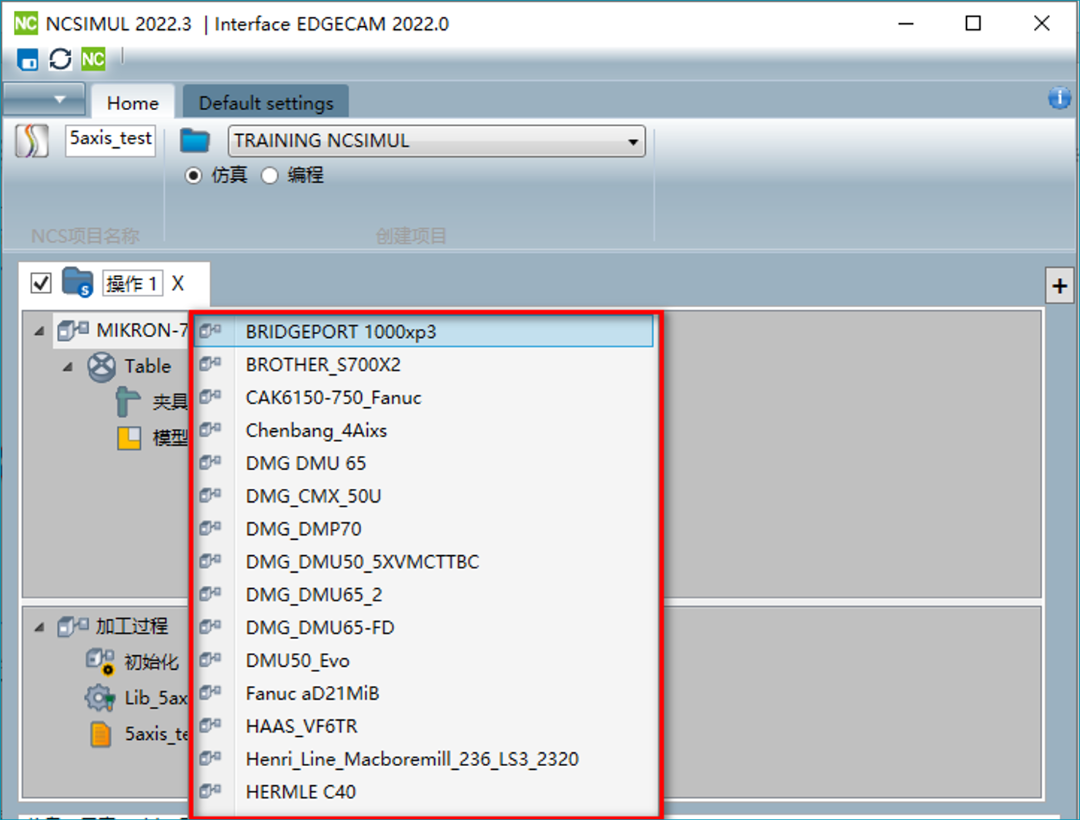Click the 加工过程 machine icon
Image resolution: width=1080 pixels, height=820 pixels.
pyautogui.click(x=73, y=626)
